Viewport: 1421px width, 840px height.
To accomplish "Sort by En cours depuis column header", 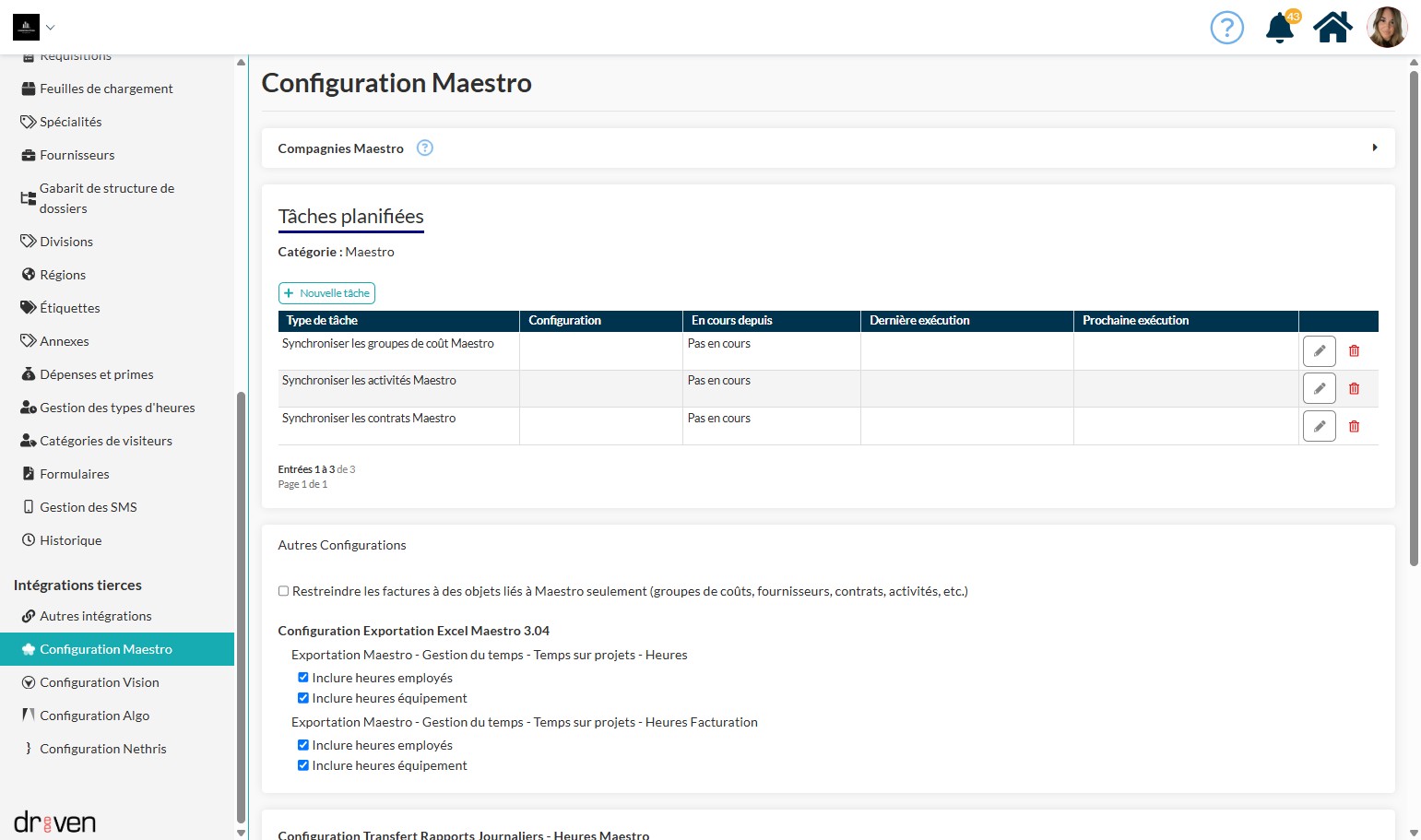I will (772, 320).
